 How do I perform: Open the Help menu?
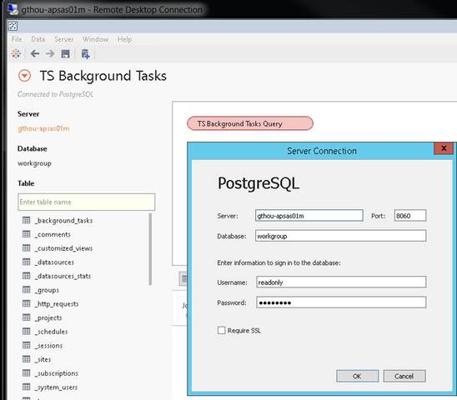125,39
